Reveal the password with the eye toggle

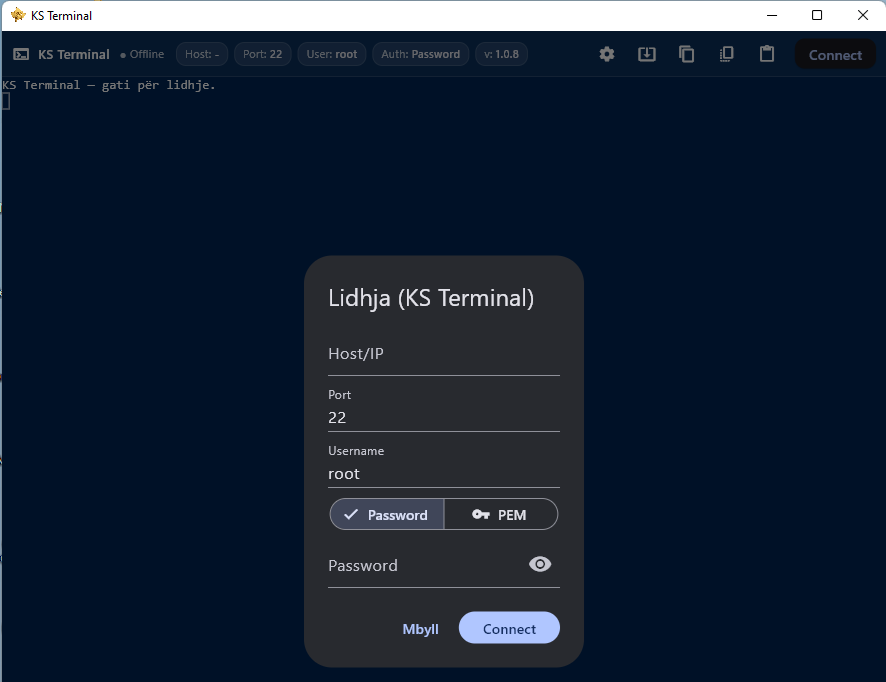pos(539,564)
